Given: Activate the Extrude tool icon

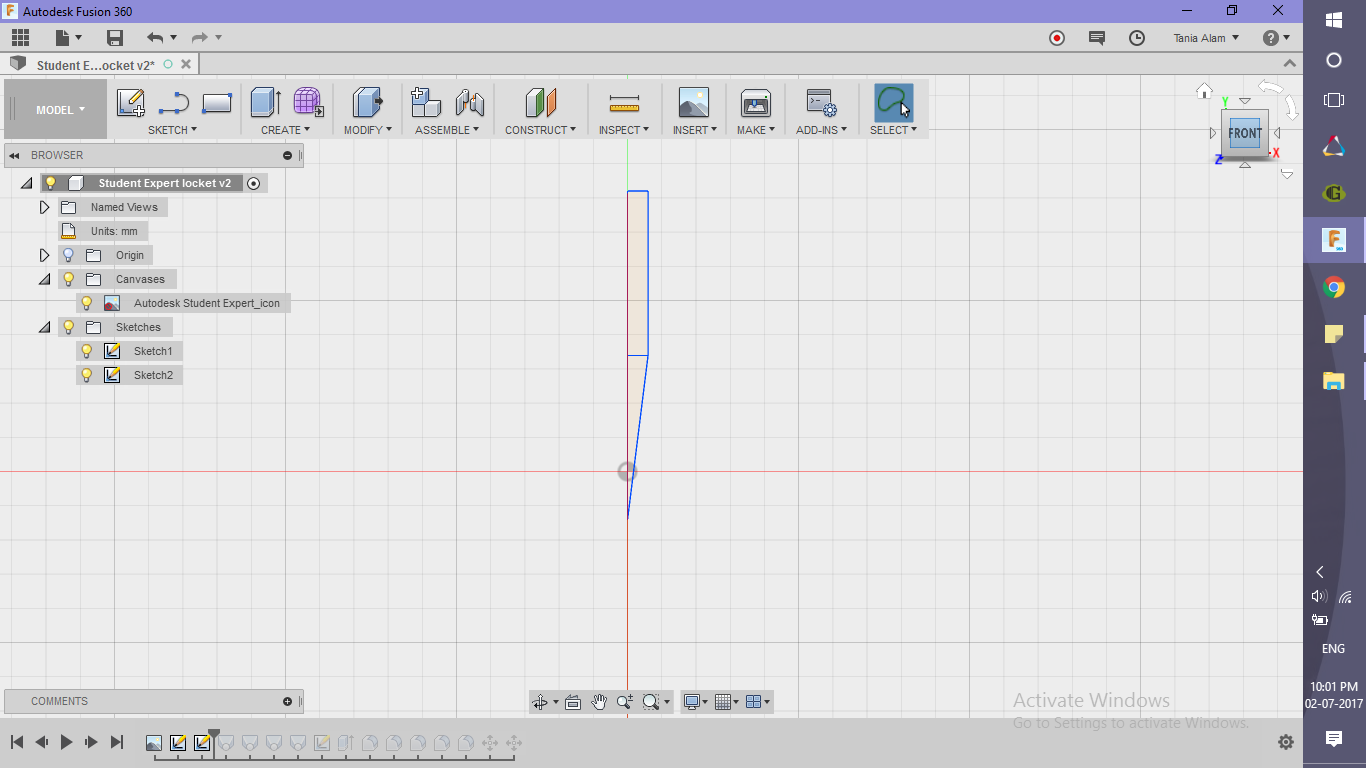Looking at the screenshot, I should [x=265, y=103].
